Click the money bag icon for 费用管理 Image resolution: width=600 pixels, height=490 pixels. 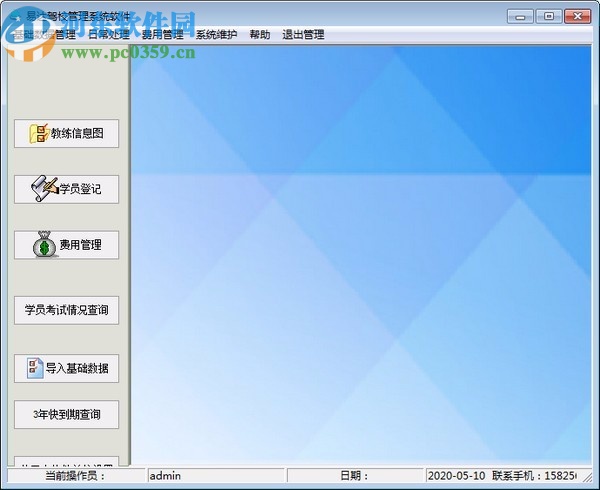pyautogui.click(x=44, y=245)
